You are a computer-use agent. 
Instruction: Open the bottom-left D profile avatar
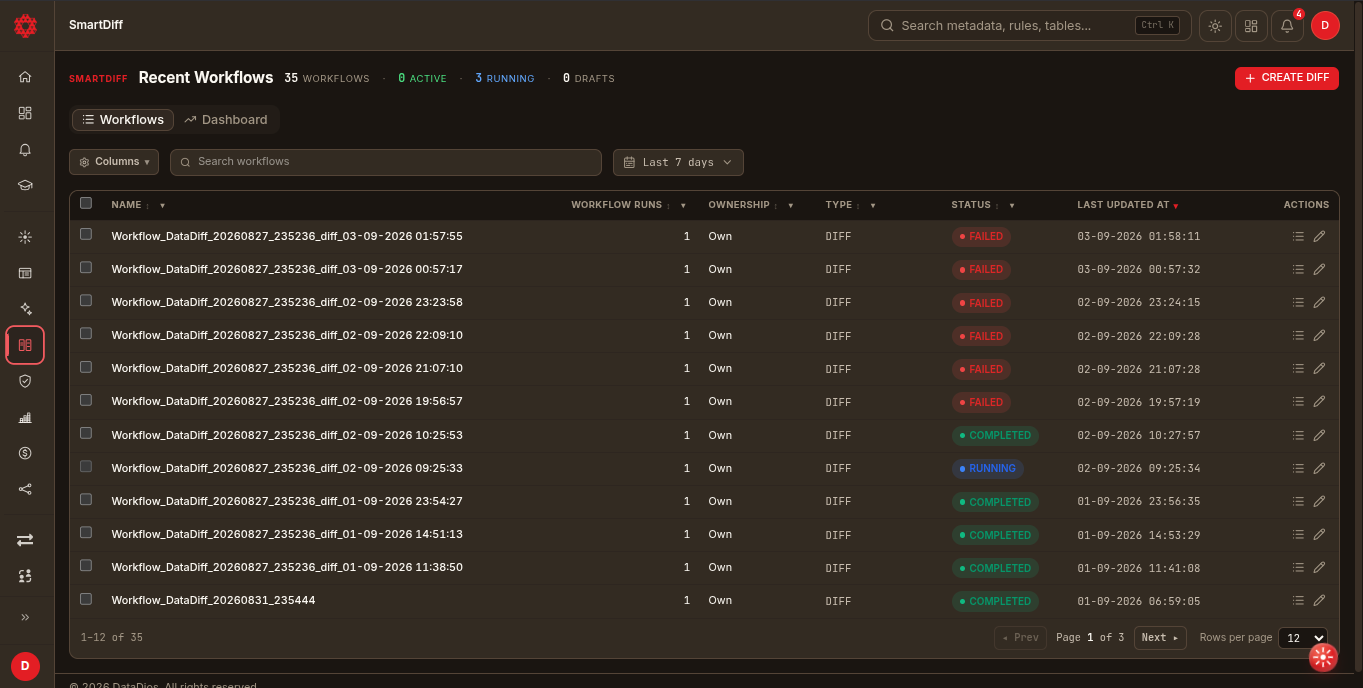pos(25,666)
